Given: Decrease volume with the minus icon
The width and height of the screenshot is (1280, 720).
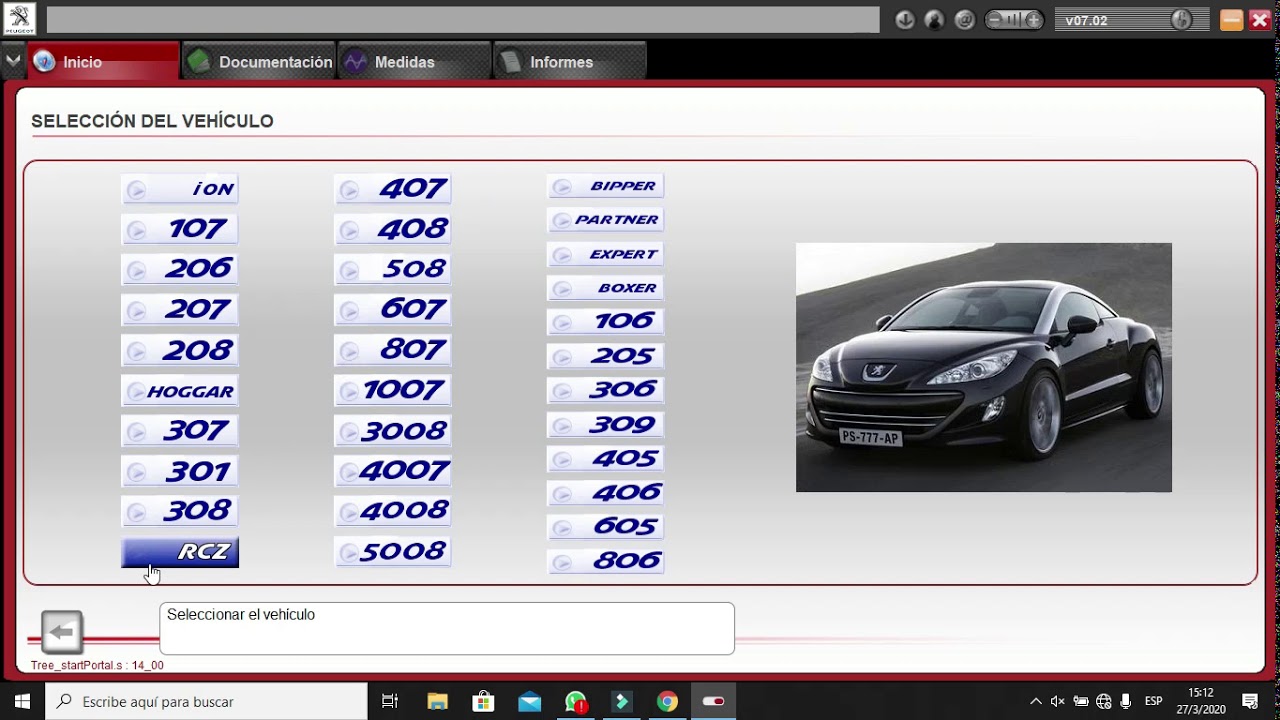Looking at the screenshot, I should [995, 20].
